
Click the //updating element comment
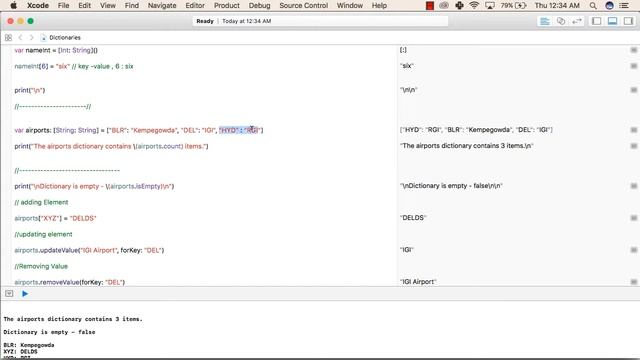(x=43, y=234)
